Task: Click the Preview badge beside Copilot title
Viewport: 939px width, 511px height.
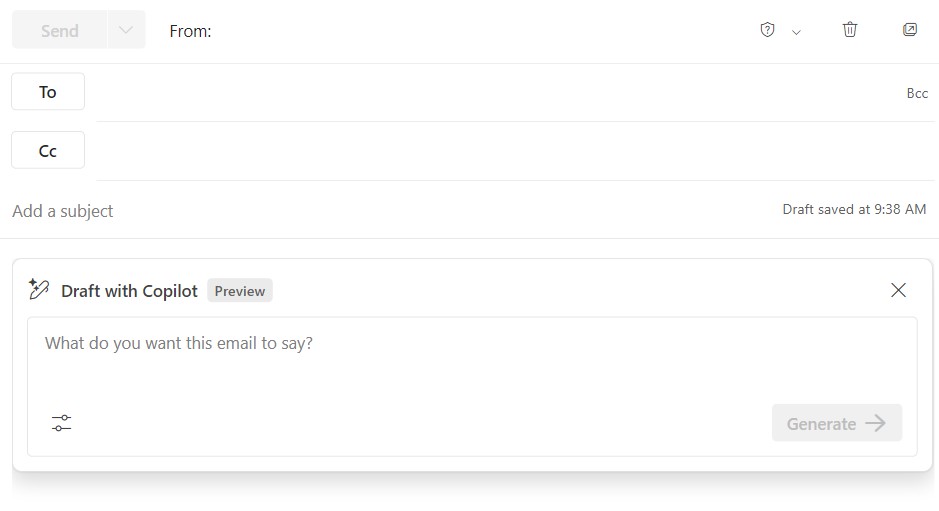Action: tap(240, 291)
